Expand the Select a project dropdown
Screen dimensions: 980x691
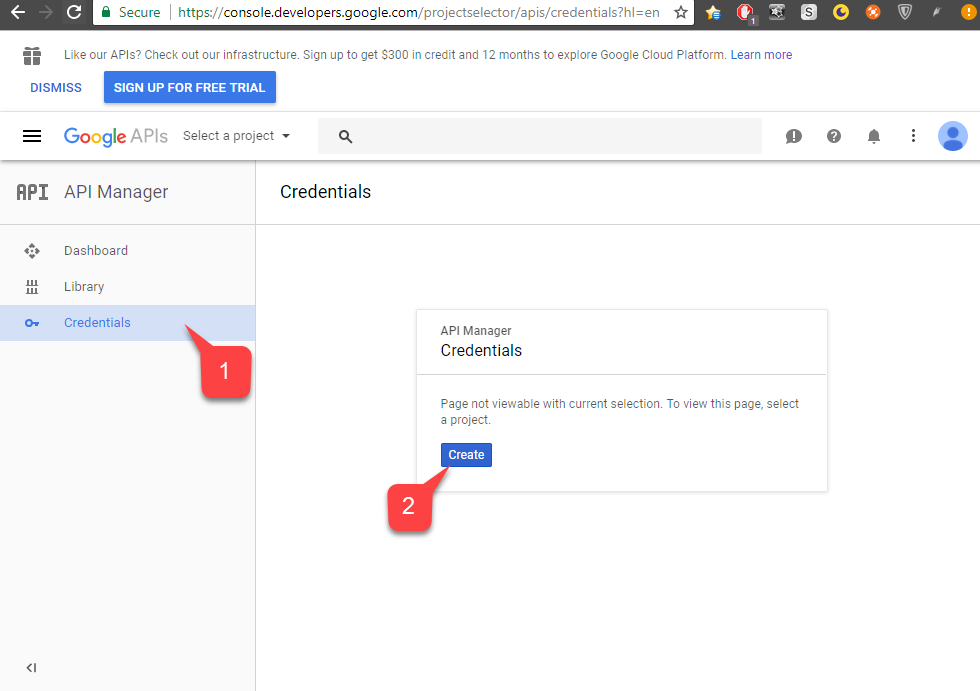coord(236,136)
